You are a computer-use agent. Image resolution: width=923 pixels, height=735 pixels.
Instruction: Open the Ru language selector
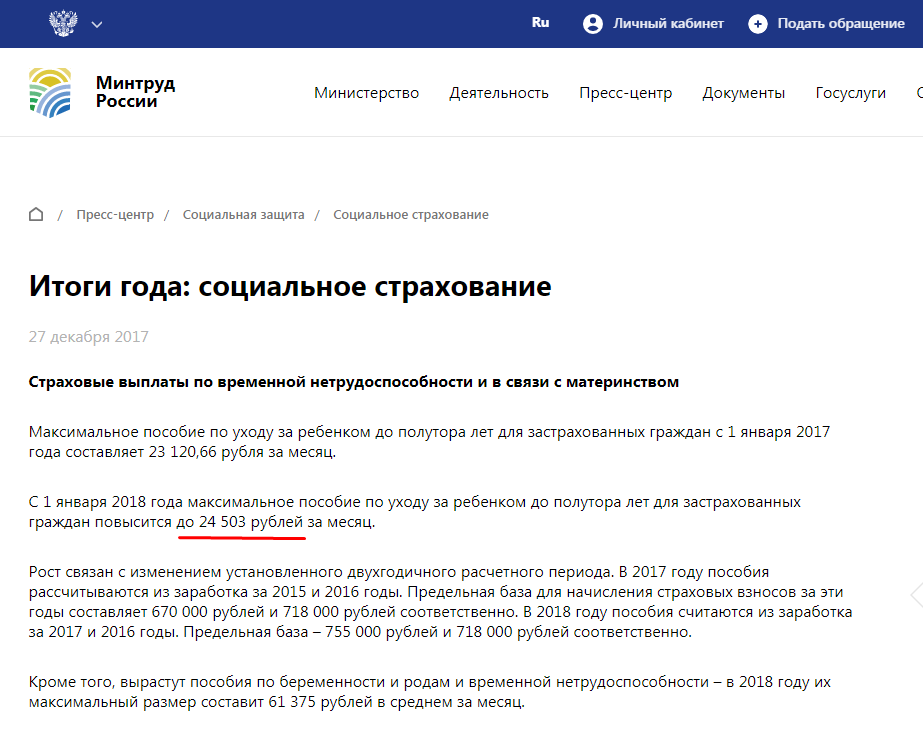pyautogui.click(x=540, y=22)
